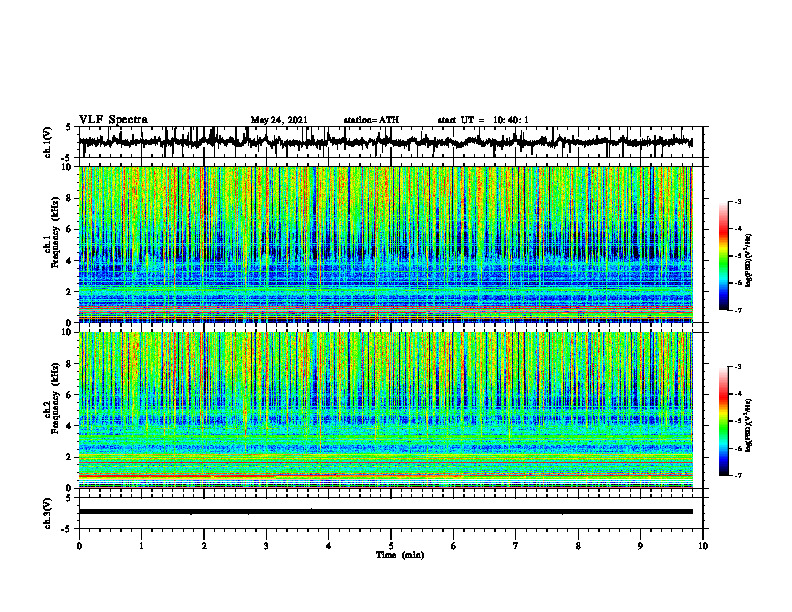This screenshot has width=792, height=612.
Task: Click the "10" frequency tick of ch.1 panel
Action: 68,167
